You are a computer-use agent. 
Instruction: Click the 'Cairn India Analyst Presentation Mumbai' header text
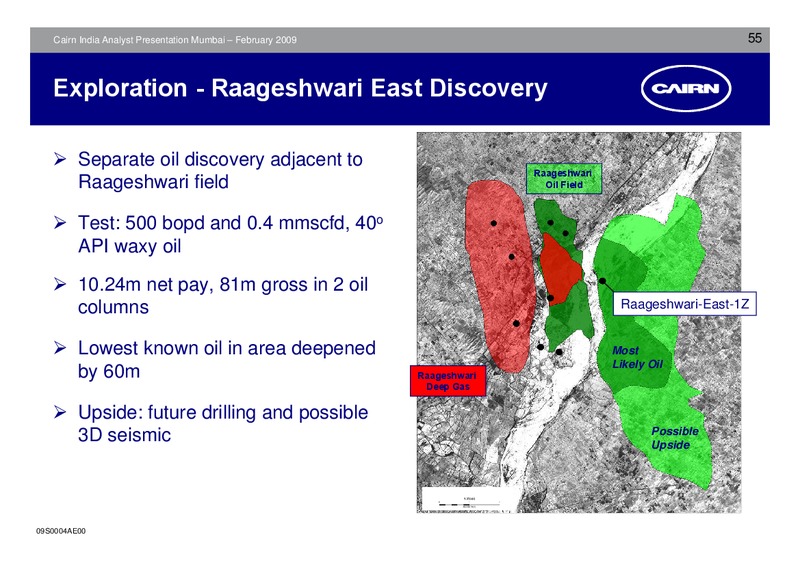point(174,40)
